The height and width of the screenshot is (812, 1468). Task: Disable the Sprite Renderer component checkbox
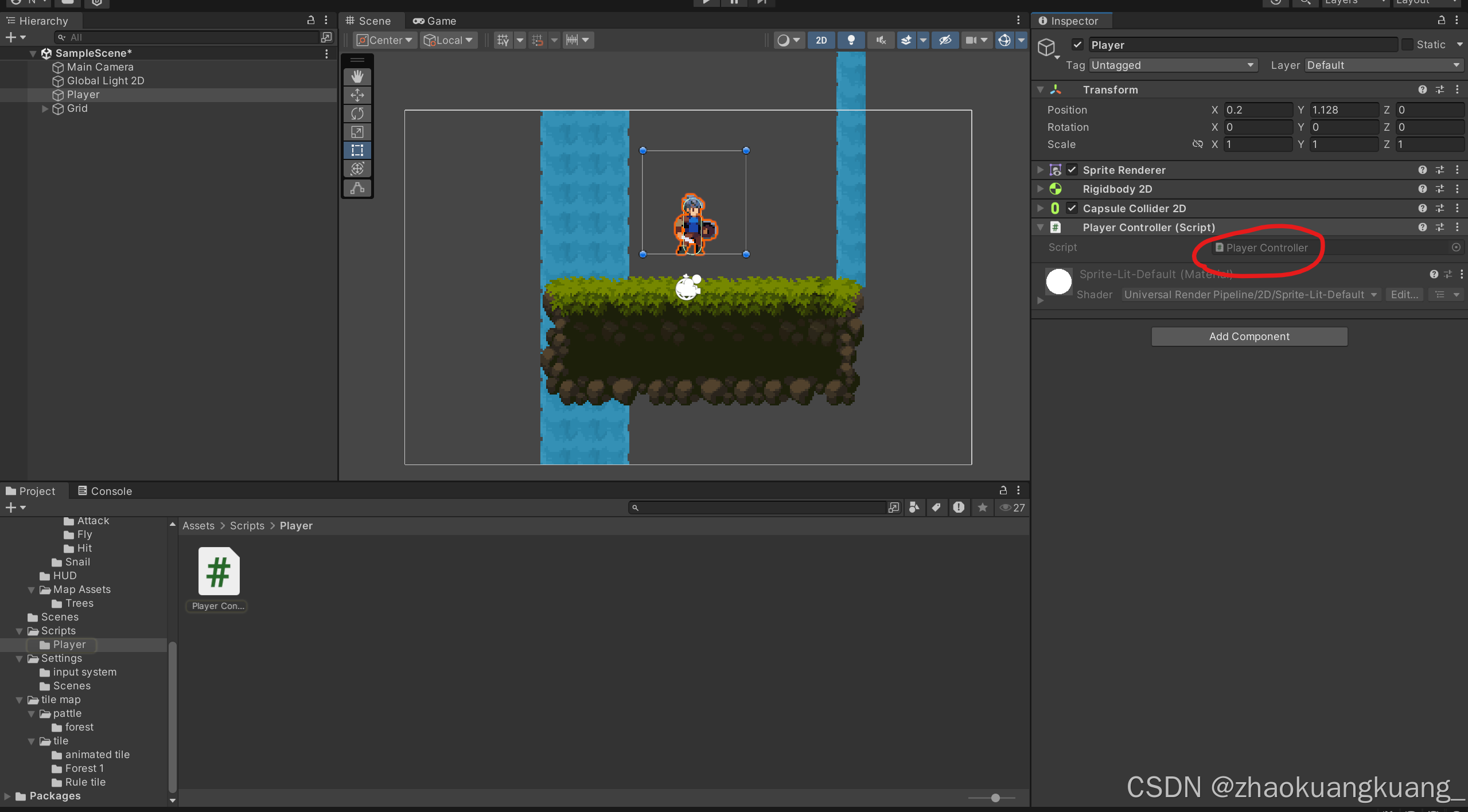(1072, 170)
